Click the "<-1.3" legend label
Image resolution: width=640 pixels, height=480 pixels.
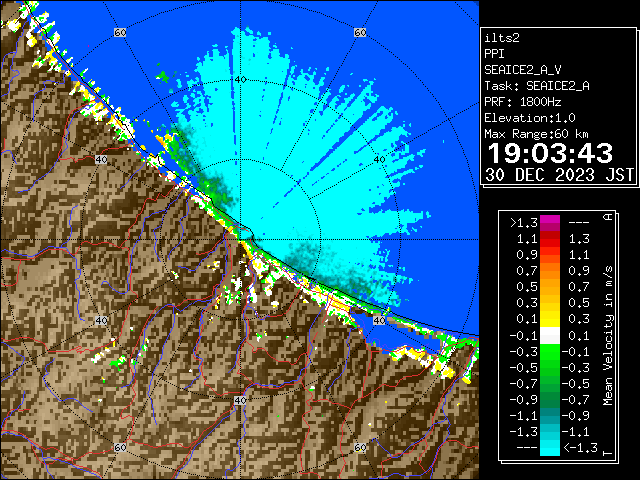(x=581, y=448)
